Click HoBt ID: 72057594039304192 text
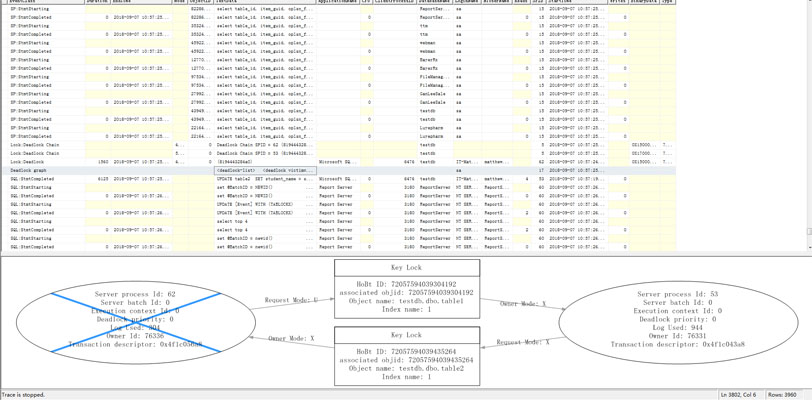This screenshot has width=812, height=400. tap(407, 284)
